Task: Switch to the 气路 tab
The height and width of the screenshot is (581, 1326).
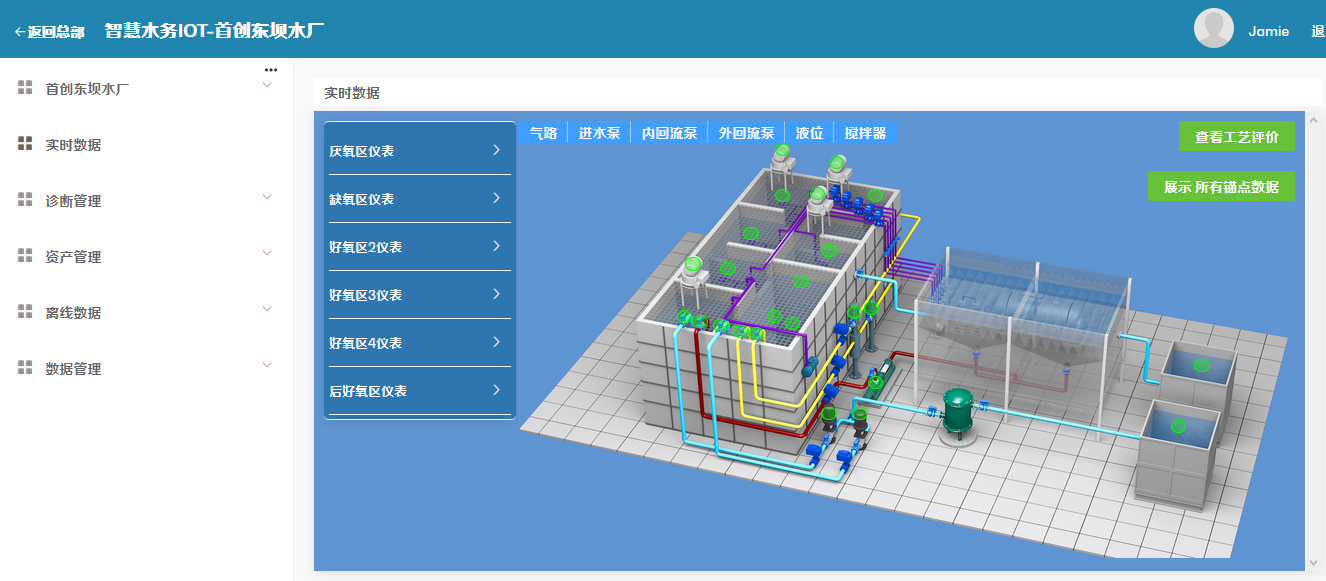Action: click(543, 133)
